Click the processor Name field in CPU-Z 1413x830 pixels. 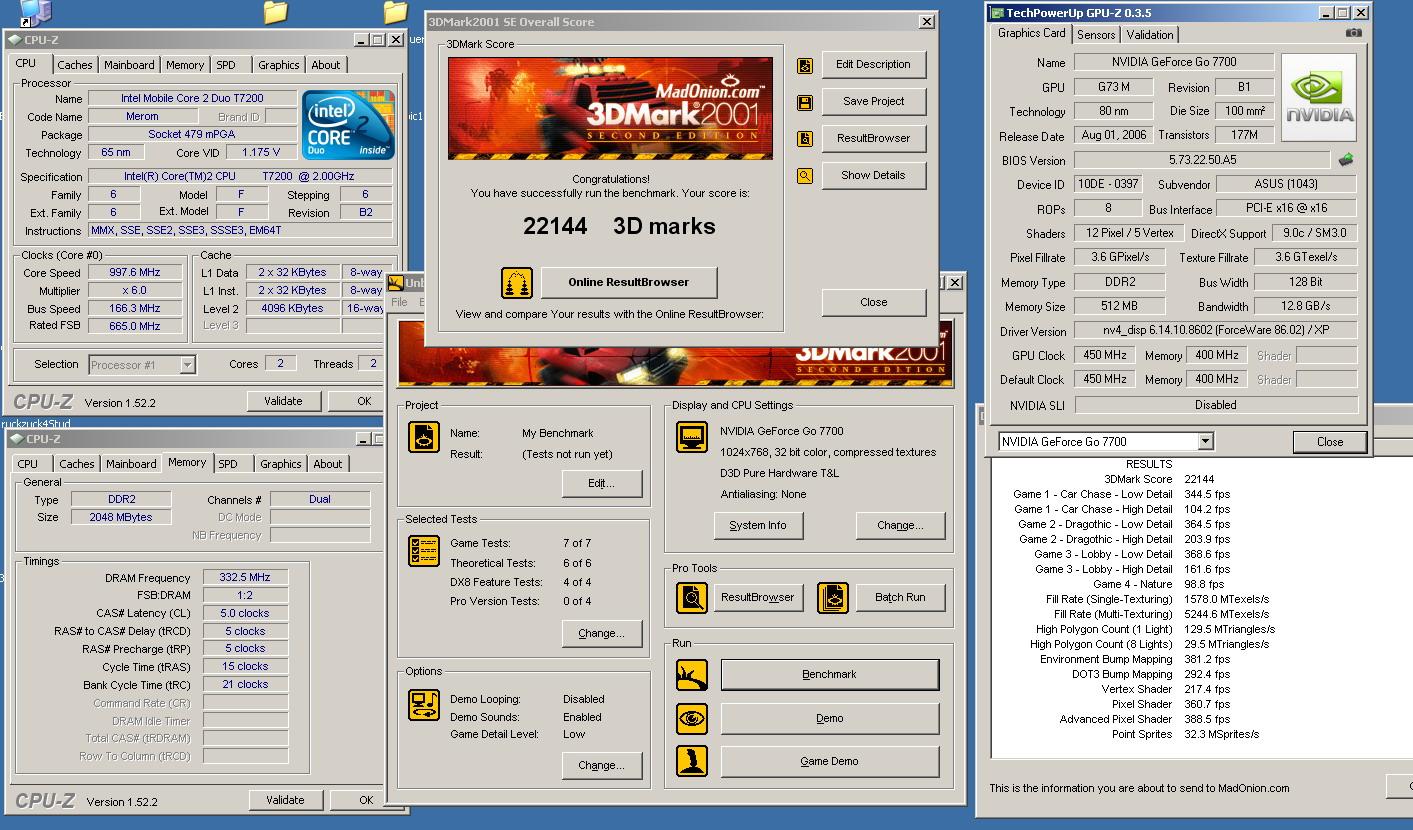193,99
